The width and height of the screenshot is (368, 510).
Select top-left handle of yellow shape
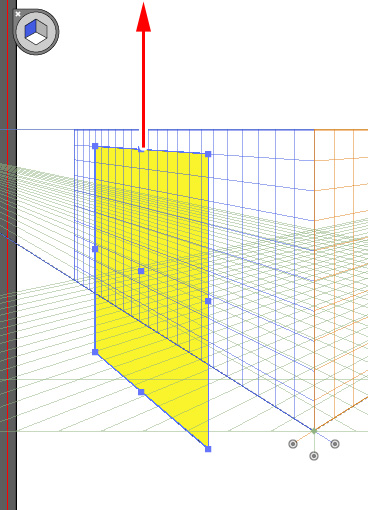[x=95, y=146]
